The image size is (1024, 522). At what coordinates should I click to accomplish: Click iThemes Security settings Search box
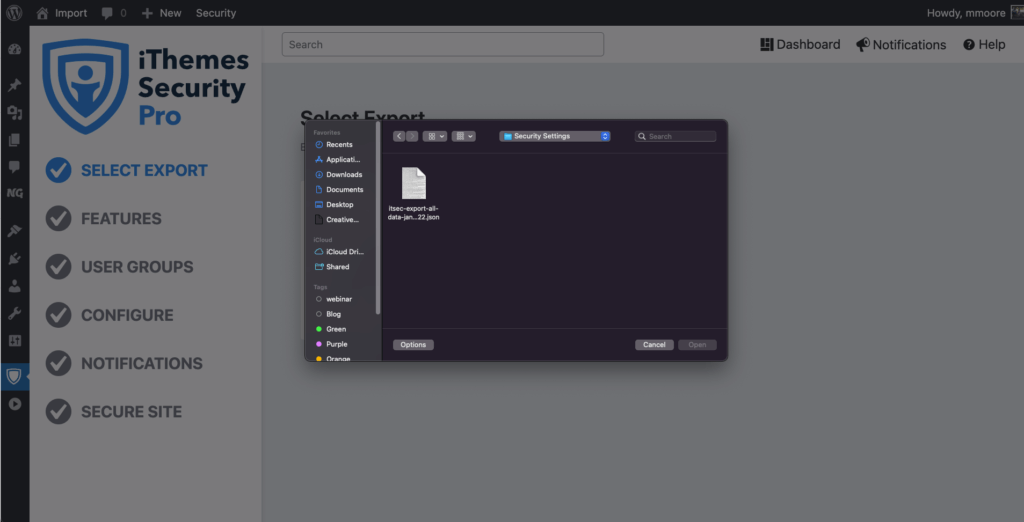tap(443, 44)
